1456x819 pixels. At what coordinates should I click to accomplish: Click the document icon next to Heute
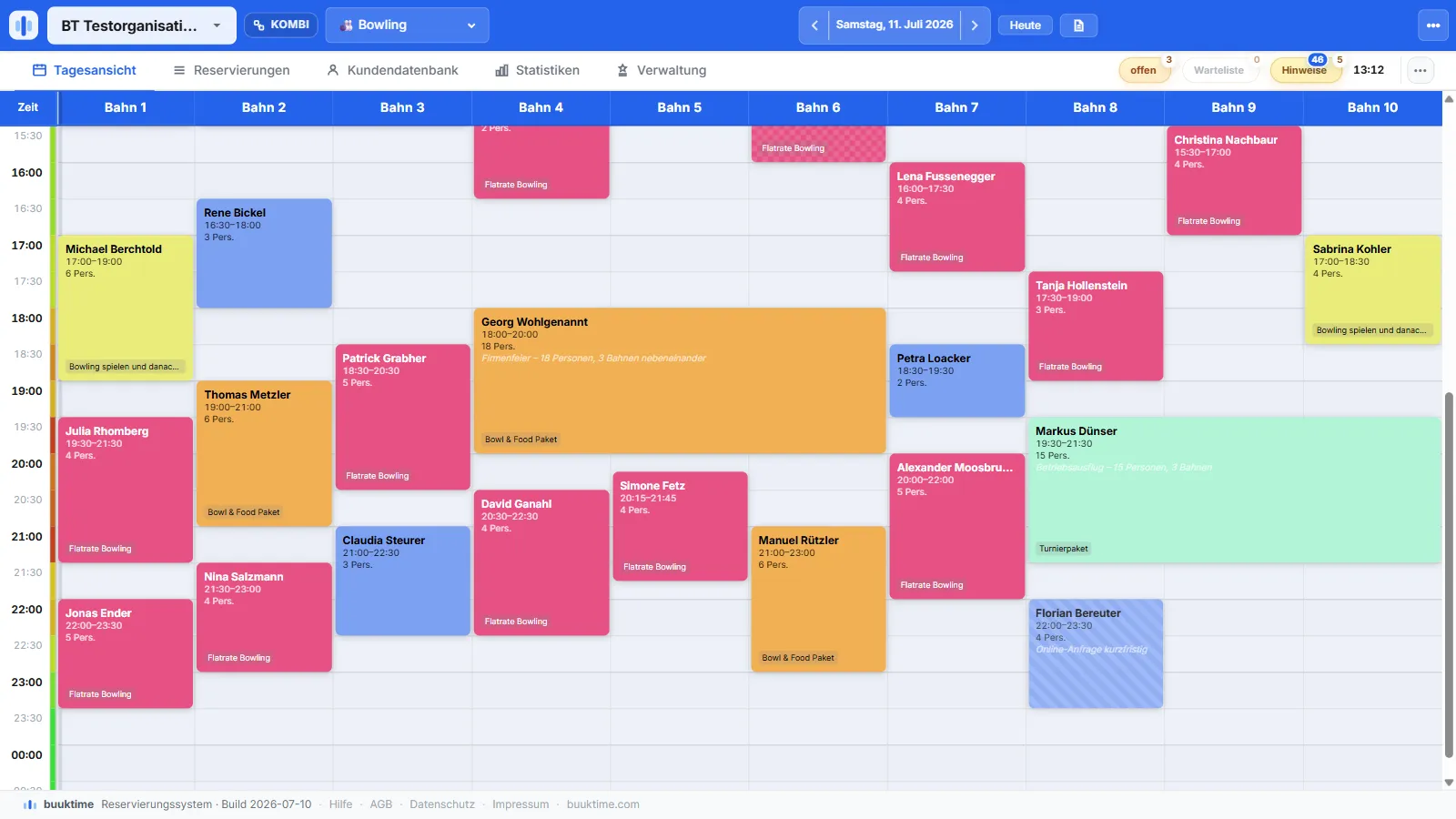click(1078, 25)
